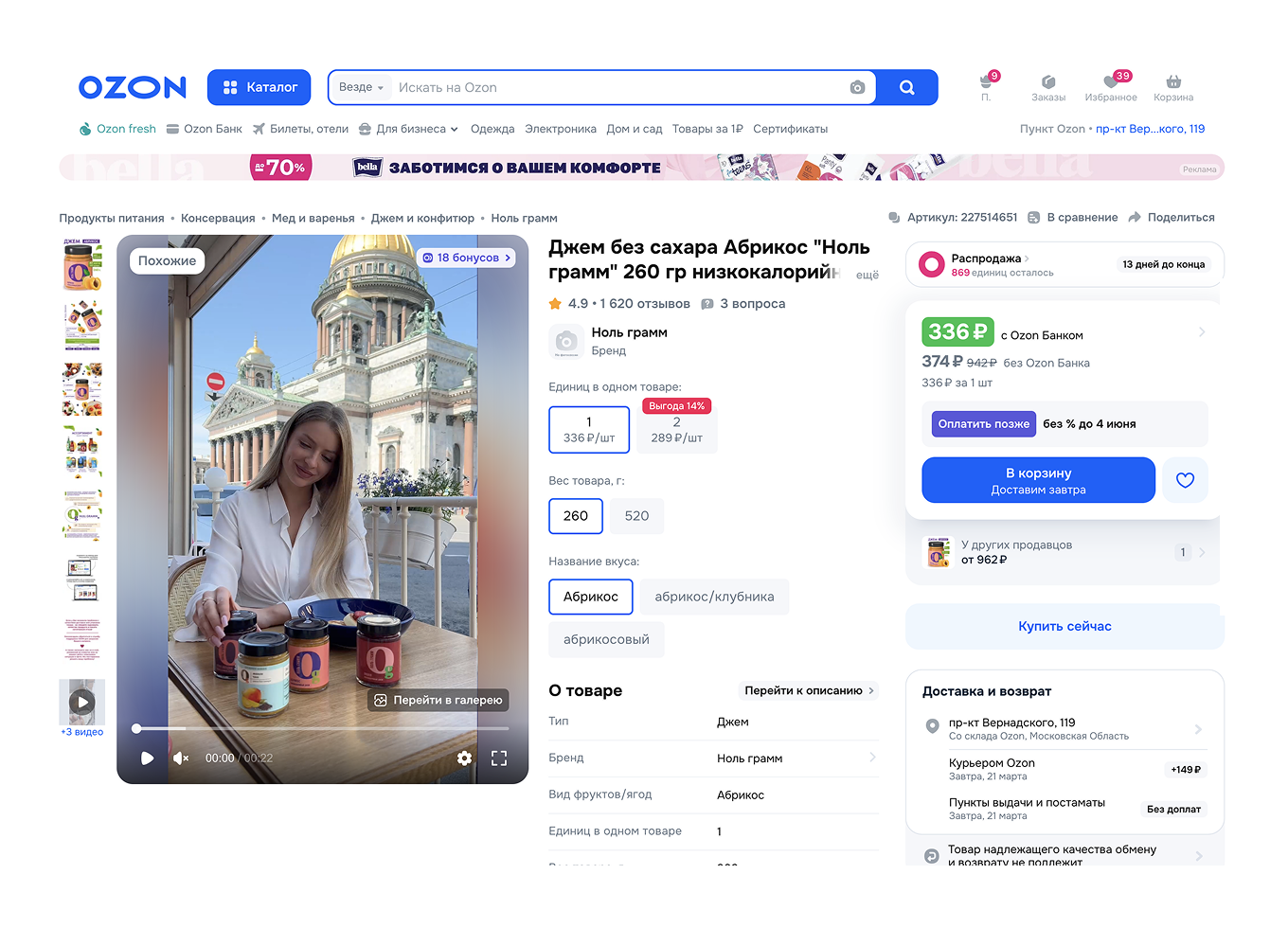Open the +3 видео link
Image resolution: width=1288 pixels, height=928 pixels.
click(x=82, y=732)
